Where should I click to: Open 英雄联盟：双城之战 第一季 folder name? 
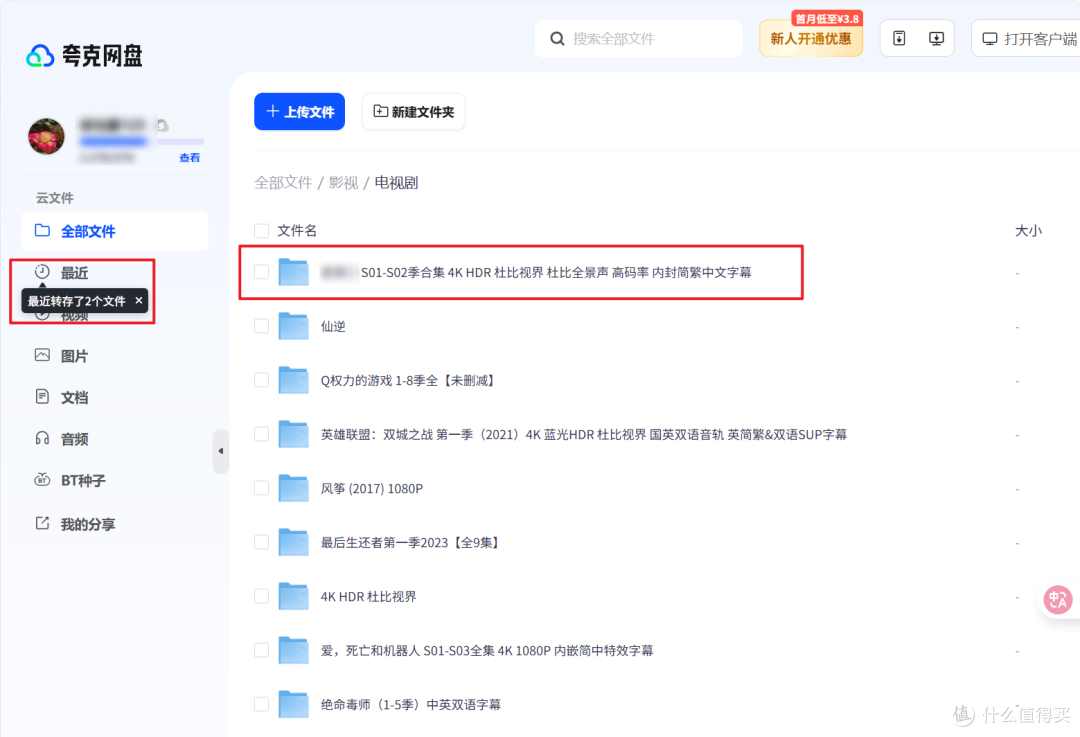click(x=583, y=435)
